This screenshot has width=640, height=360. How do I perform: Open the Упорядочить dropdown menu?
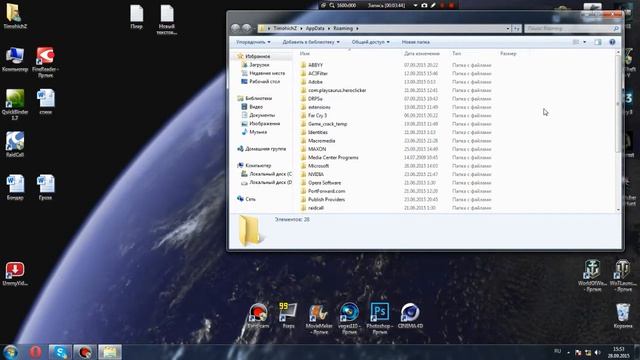253,42
